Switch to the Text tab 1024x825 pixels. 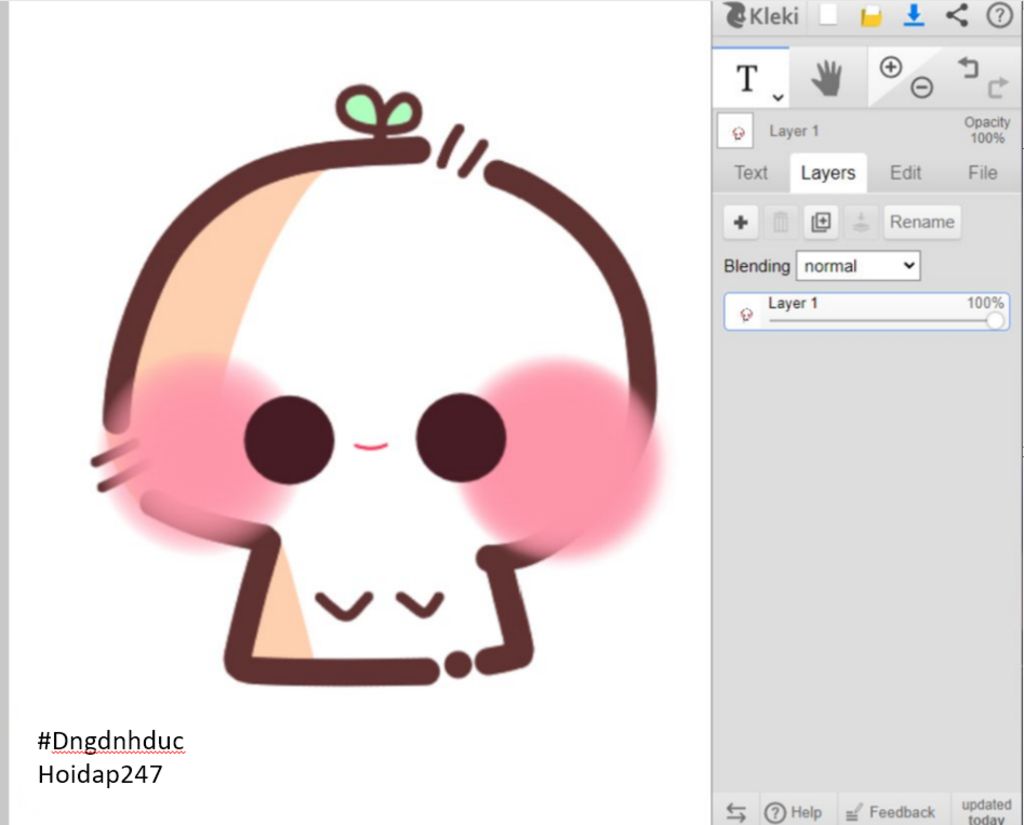[750, 173]
